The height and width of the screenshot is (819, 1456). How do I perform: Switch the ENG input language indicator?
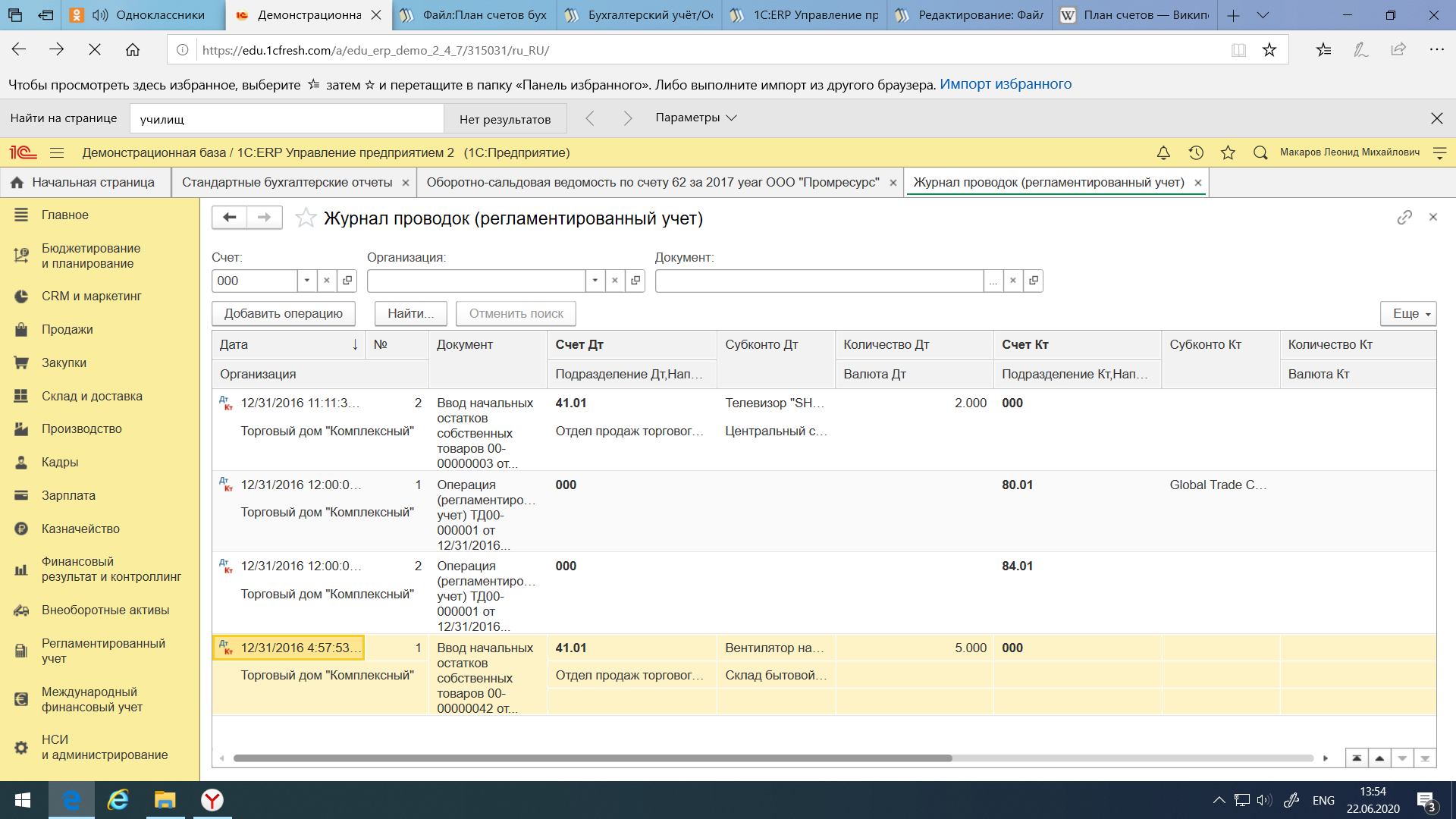[x=1323, y=800]
